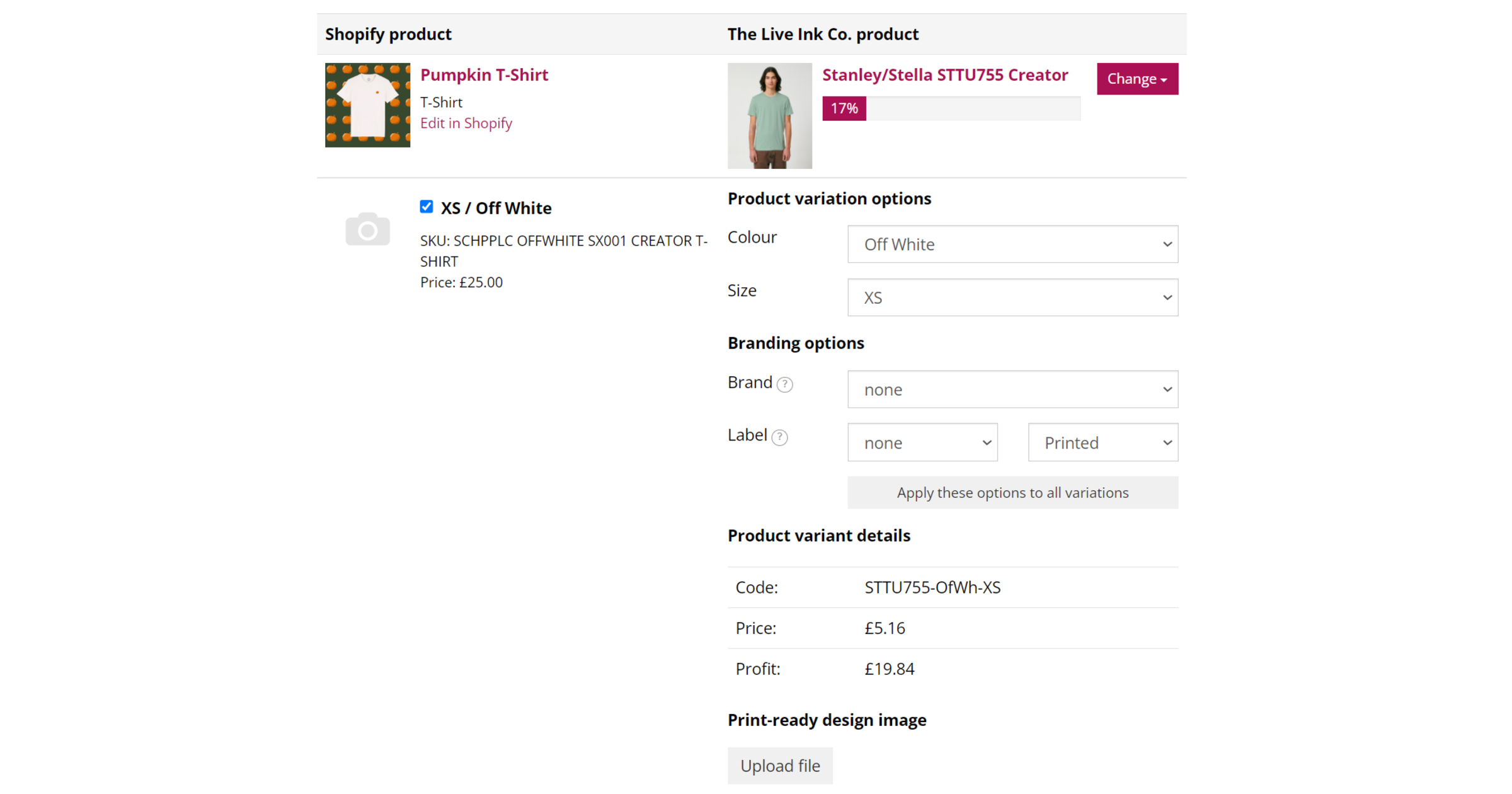Click the Shopify product column header
1512x794 pixels.
(388, 34)
